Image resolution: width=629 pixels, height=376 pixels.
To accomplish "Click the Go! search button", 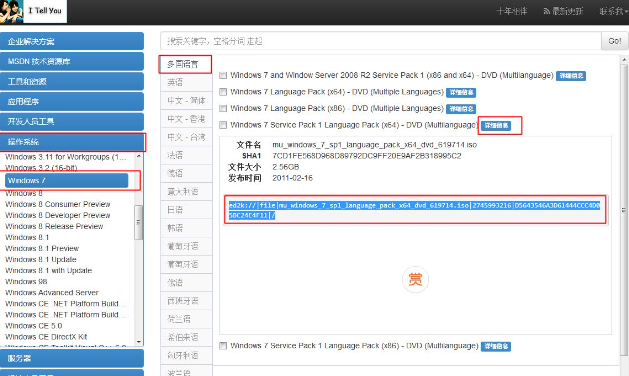I will click(615, 41).
